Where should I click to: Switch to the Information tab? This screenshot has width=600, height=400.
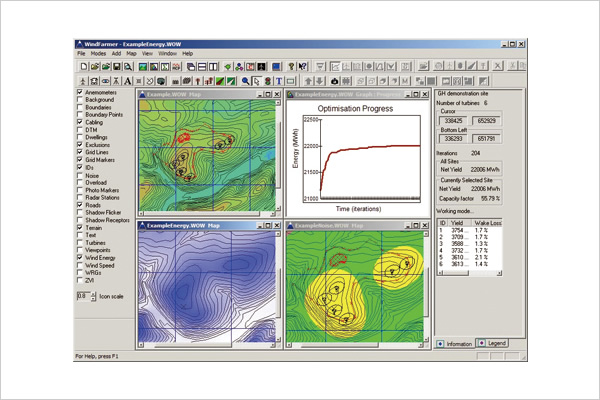click(x=458, y=343)
